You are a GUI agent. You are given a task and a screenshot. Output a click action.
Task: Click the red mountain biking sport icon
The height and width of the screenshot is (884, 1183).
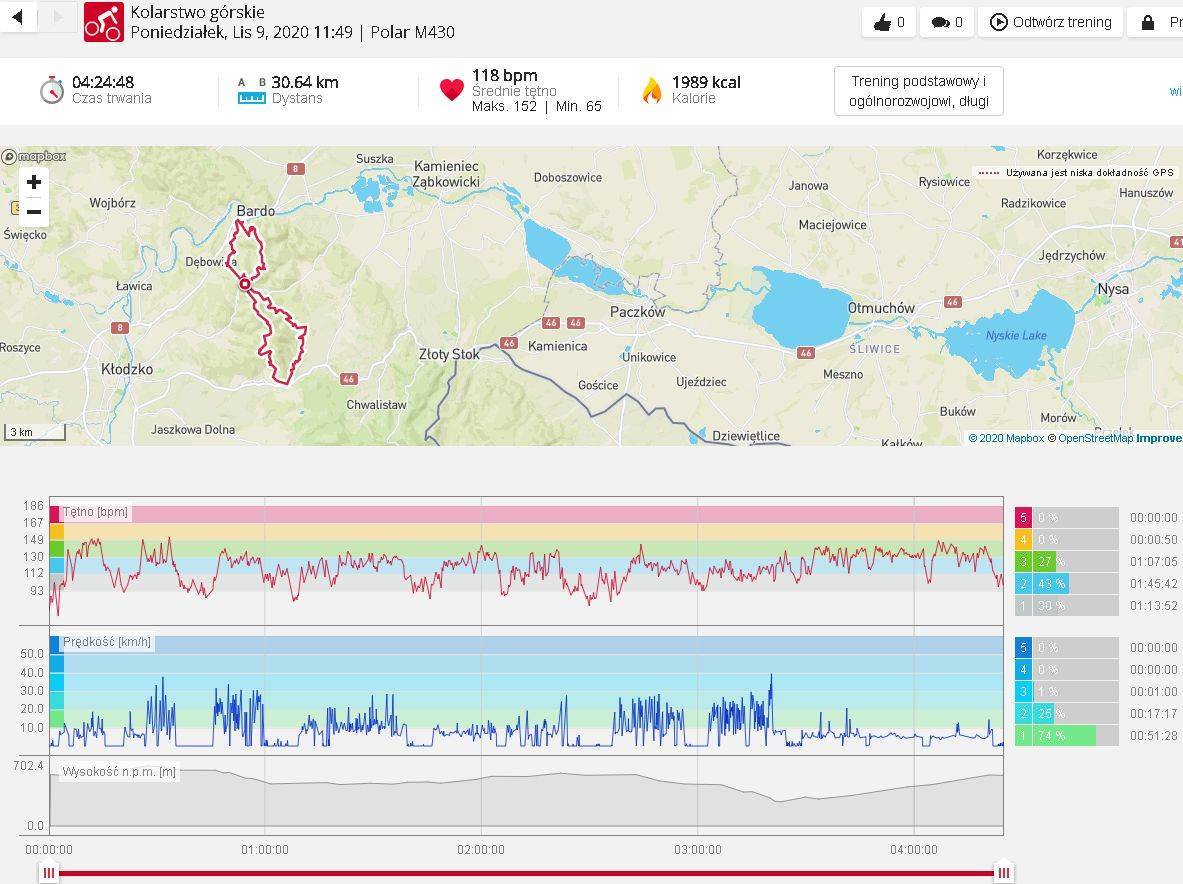[x=103, y=22]
